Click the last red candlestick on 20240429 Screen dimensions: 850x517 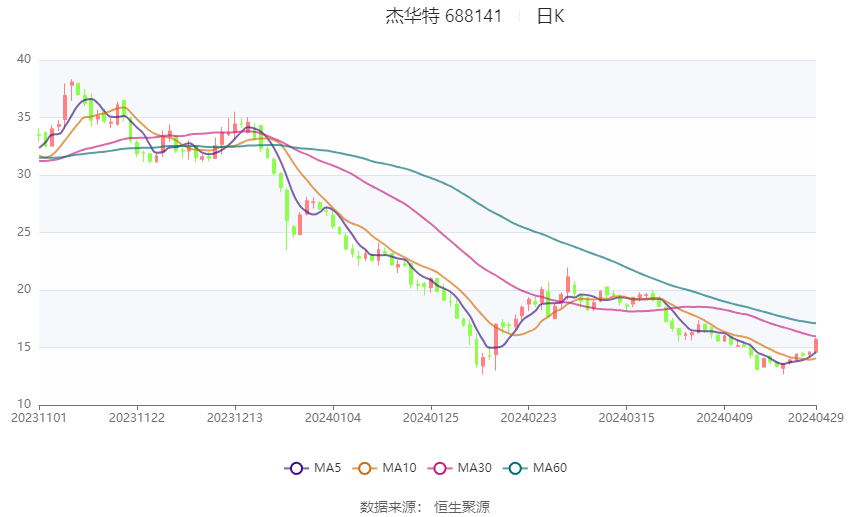pyautogui.click(x=815, y=345)
